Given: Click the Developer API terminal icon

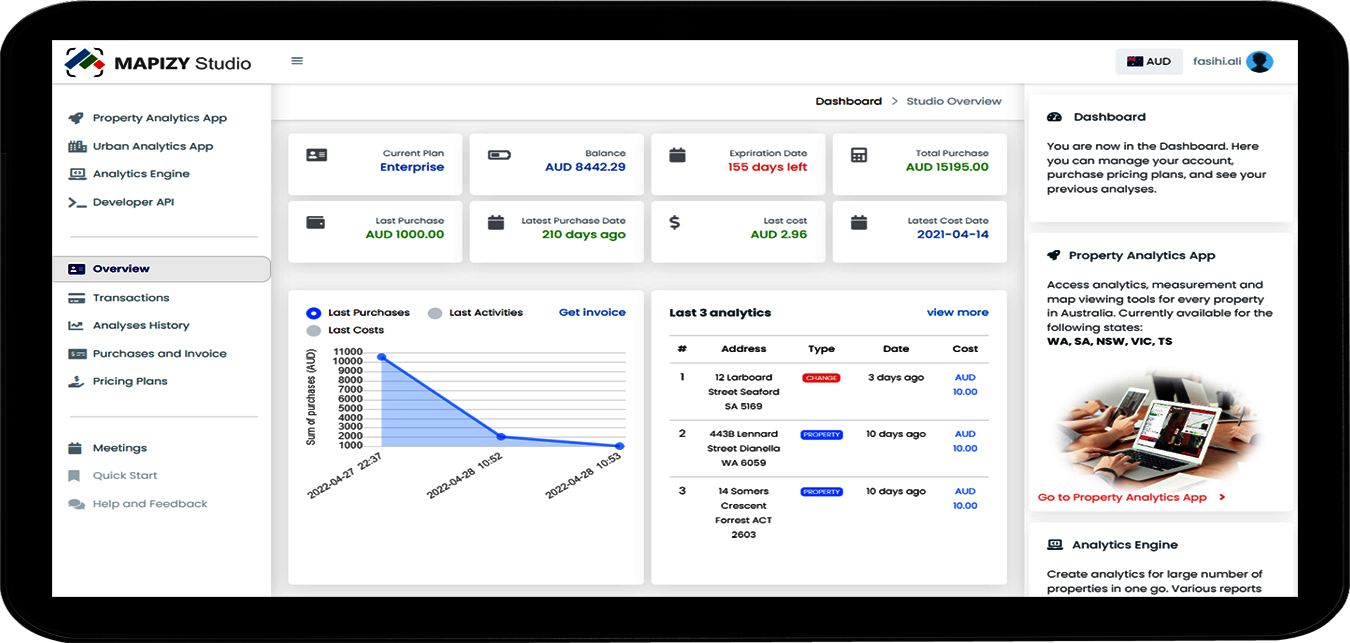Looking at the screenshot, I should [76, 202].
